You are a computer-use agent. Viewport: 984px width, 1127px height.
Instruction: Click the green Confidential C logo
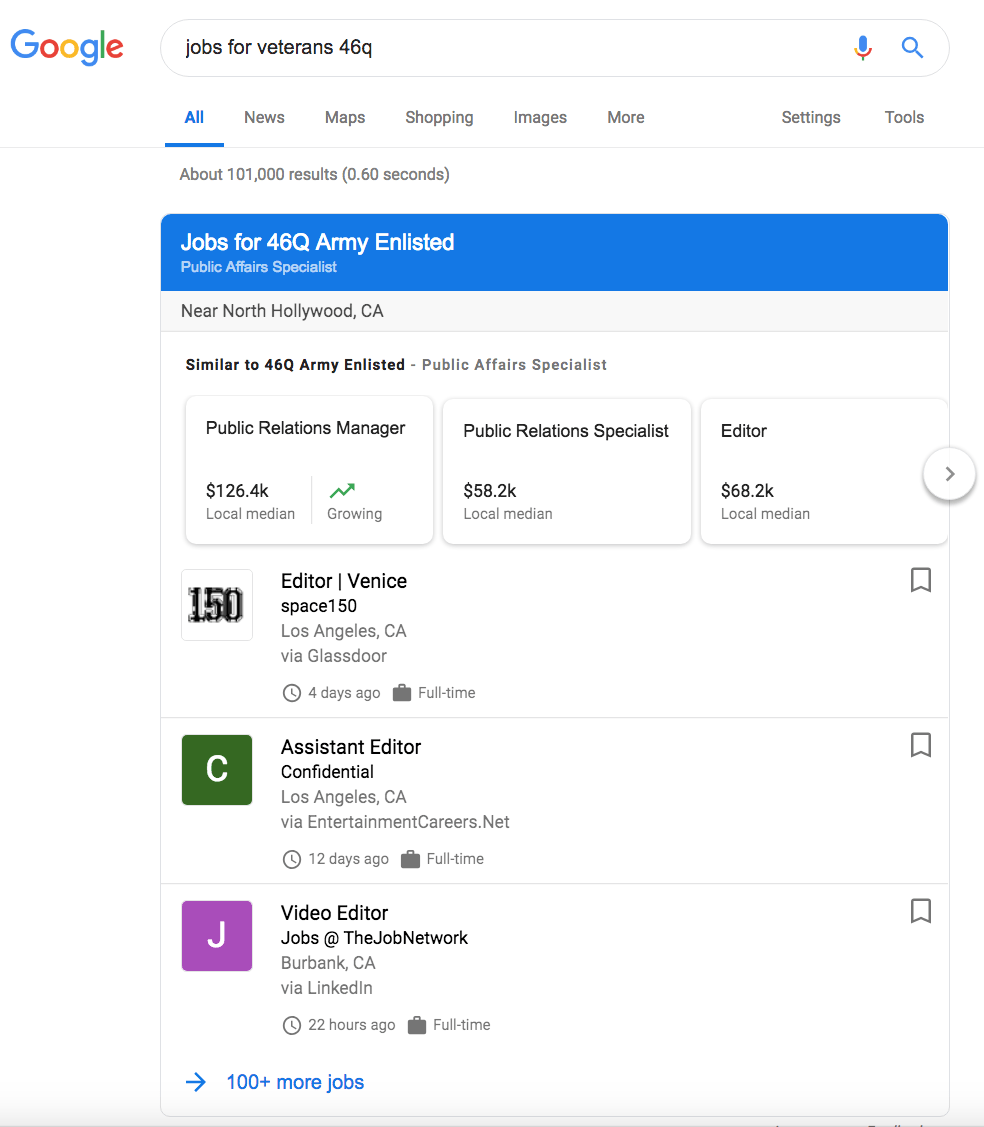217,770
